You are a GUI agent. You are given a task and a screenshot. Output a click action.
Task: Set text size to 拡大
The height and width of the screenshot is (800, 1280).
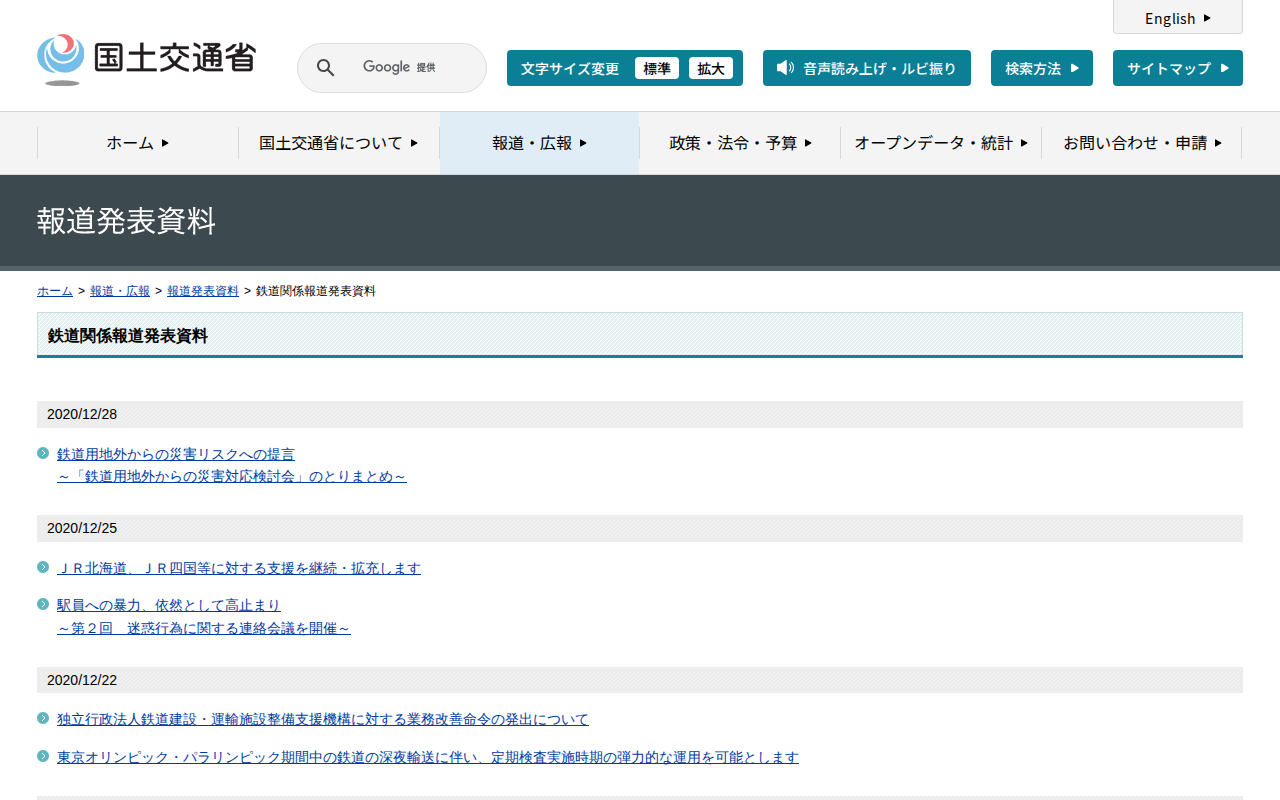710,68
